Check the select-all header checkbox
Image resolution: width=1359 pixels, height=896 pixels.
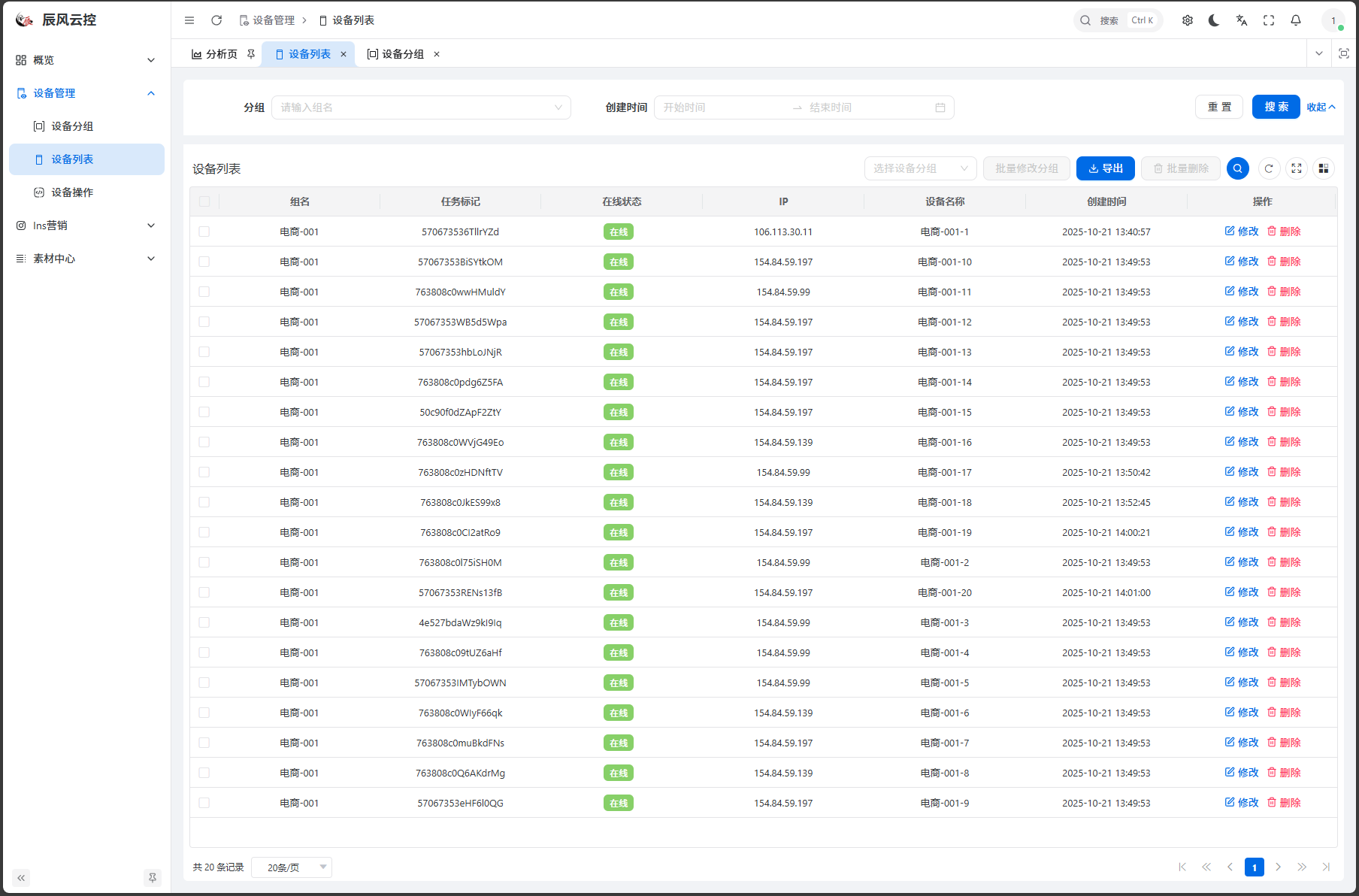click(x=204, y=201)
